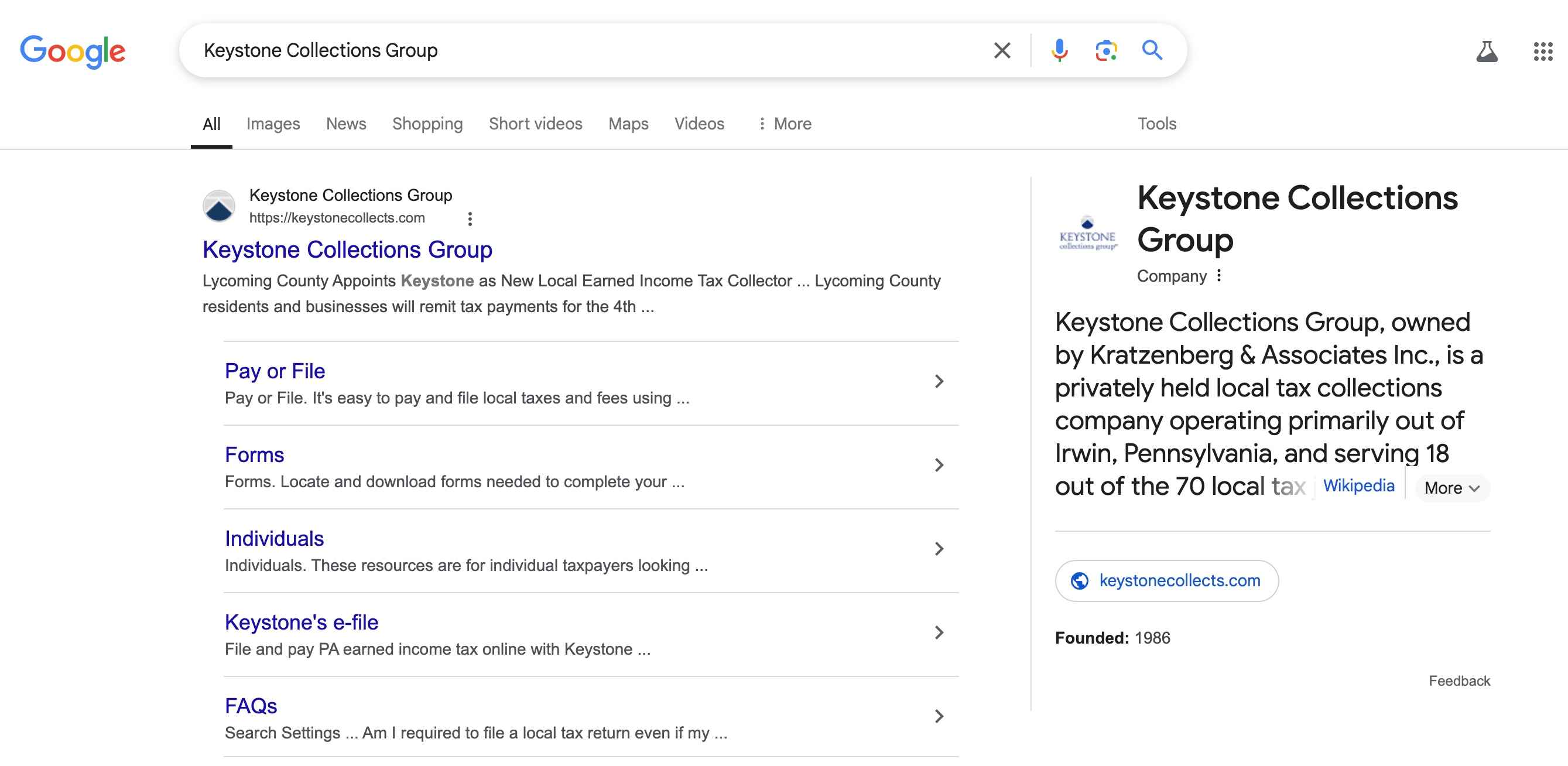Expand the Forms row chevron
The height and width of the screenshot is (766, 1568).
pyautogui.click(x=939, y=466)
